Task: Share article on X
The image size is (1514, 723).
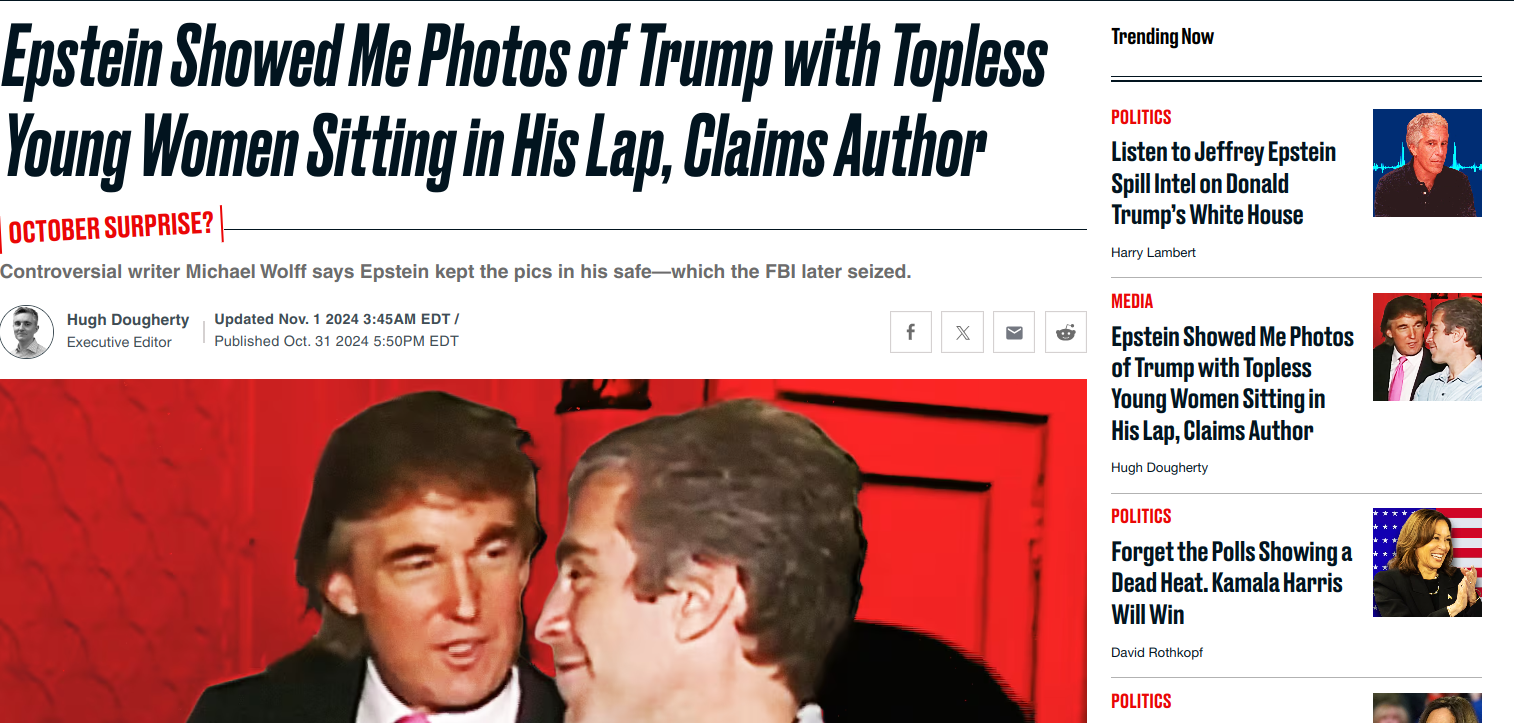Action: (962, 332)
